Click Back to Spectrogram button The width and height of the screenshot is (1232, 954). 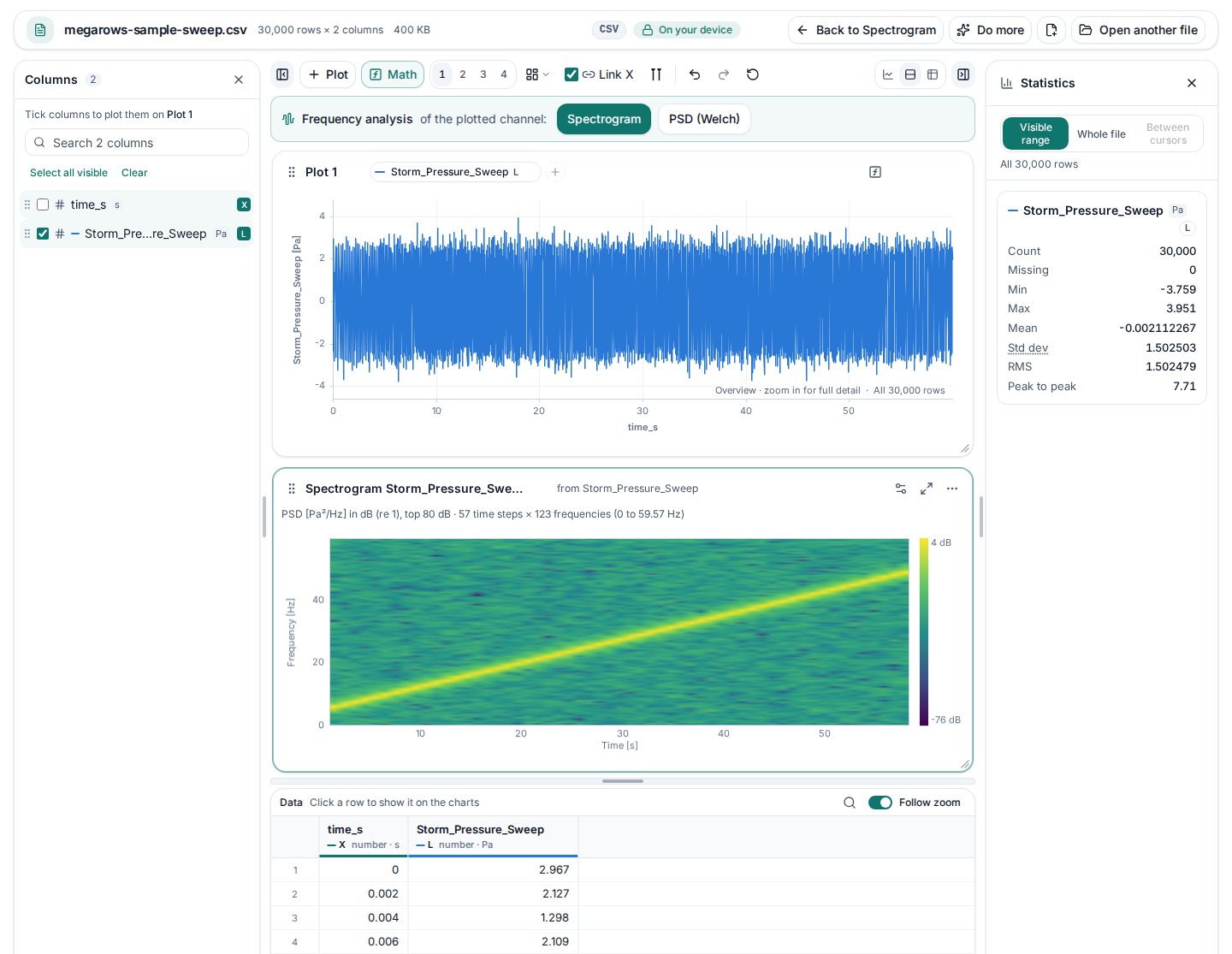866,30
